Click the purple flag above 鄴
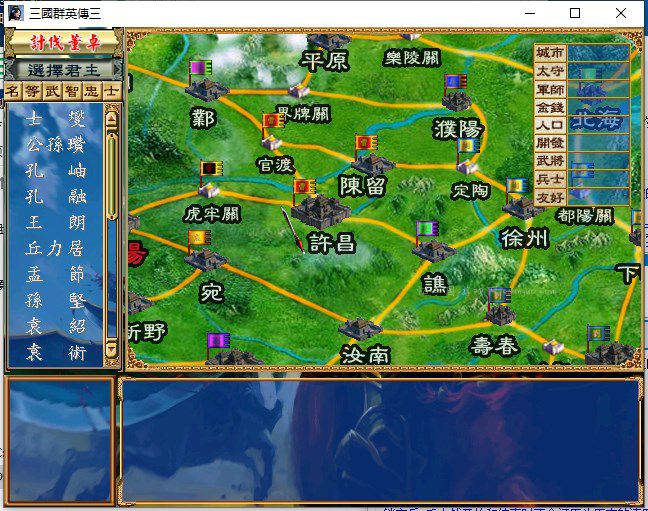Screen dimensions: 648x511 (200, 68)
